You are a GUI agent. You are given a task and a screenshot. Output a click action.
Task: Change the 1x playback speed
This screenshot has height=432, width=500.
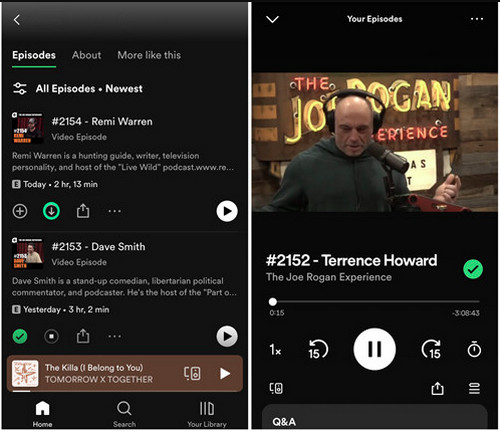pos(275,350)
